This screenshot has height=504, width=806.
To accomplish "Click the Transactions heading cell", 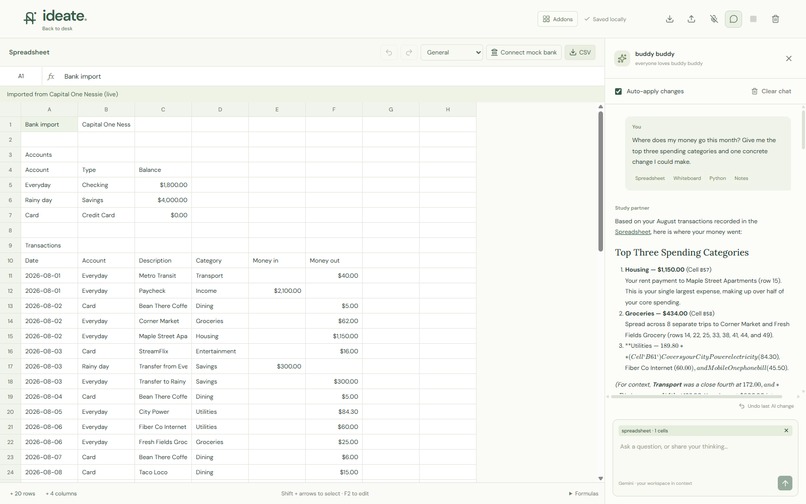I will pyautogui.click(x=49, y=246).
